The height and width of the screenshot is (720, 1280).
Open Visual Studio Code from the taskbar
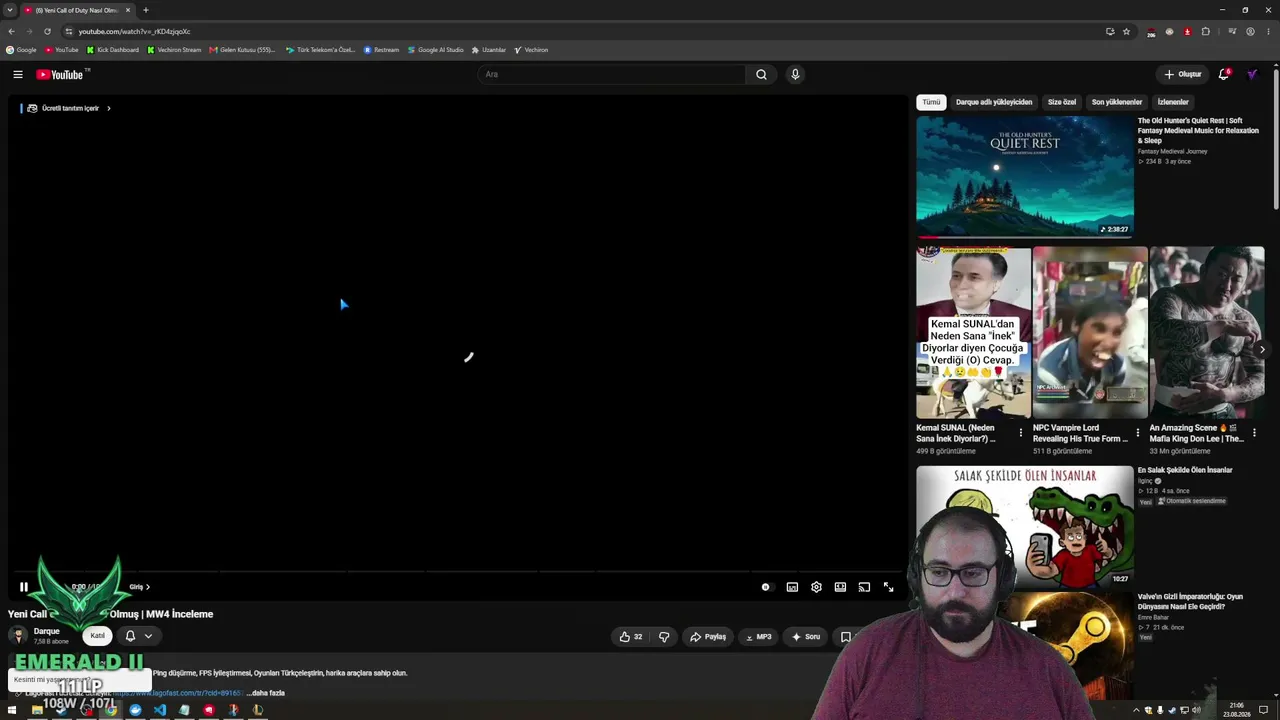160,710
